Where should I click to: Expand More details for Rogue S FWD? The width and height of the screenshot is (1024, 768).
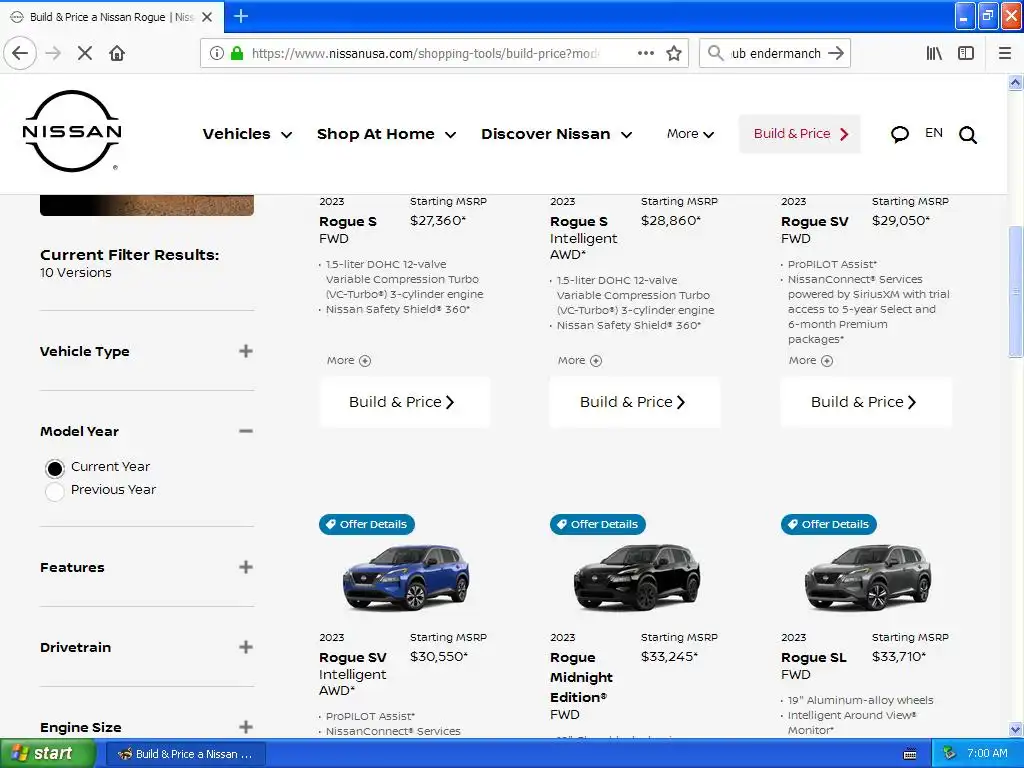click(349, 360)
